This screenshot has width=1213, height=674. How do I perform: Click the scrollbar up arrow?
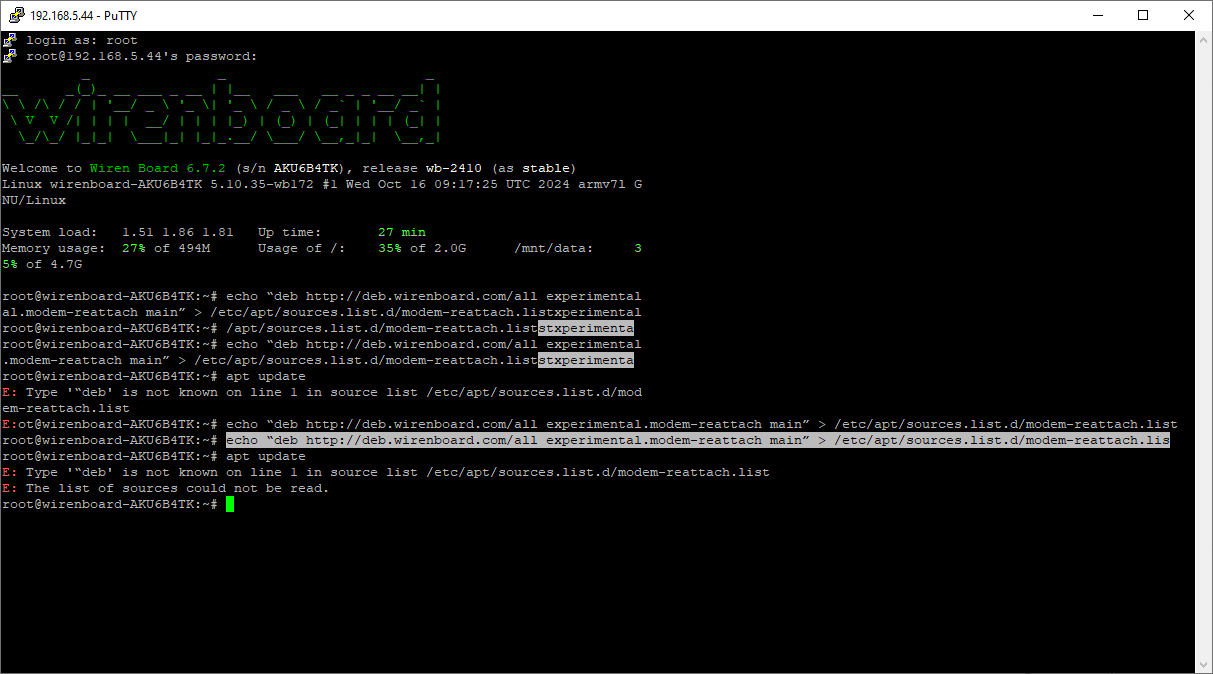click(x=1203, y=40)
